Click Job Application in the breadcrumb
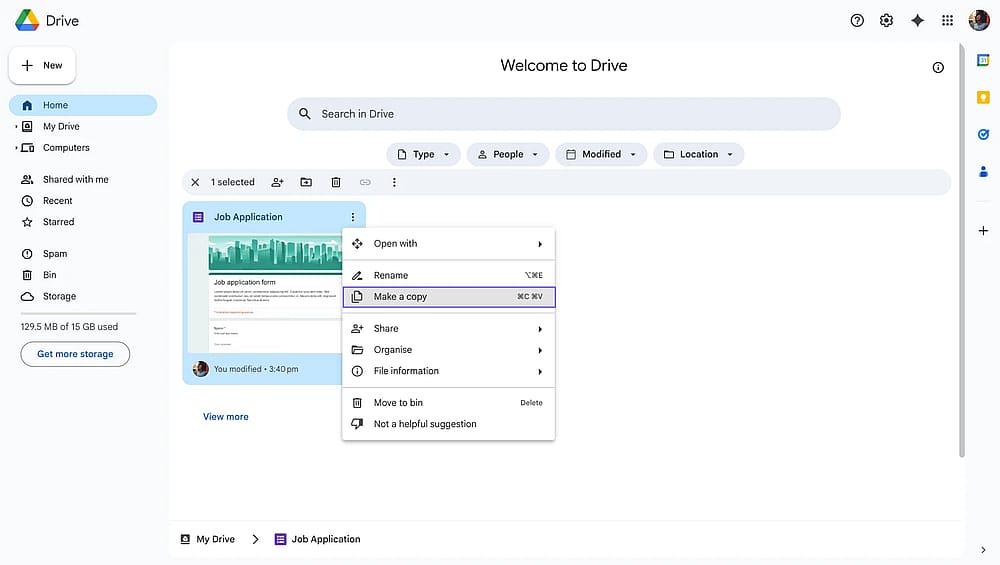 pos(318,539)
